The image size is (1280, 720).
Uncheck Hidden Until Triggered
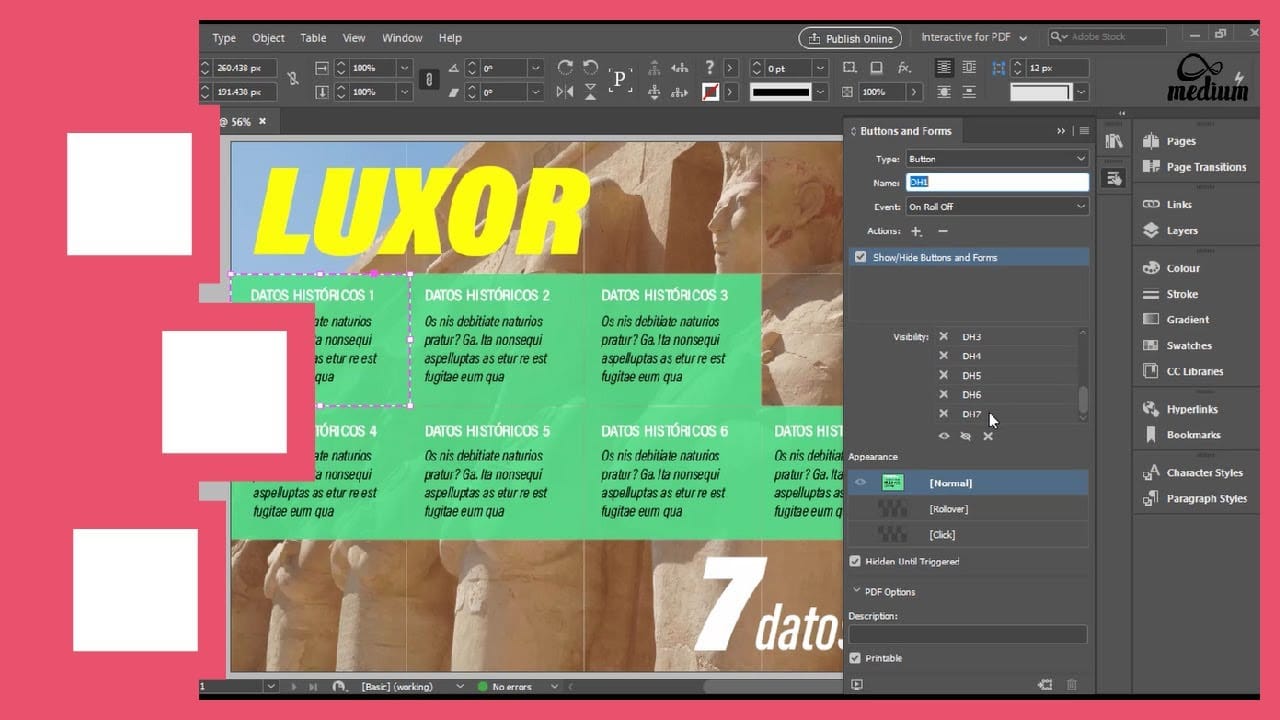click(x=855, y=562)
